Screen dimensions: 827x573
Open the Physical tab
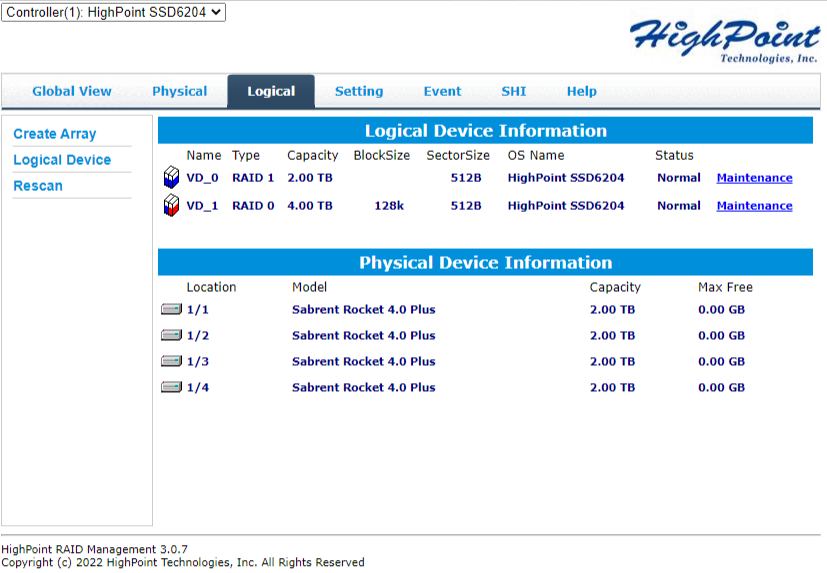pos(180,91)
